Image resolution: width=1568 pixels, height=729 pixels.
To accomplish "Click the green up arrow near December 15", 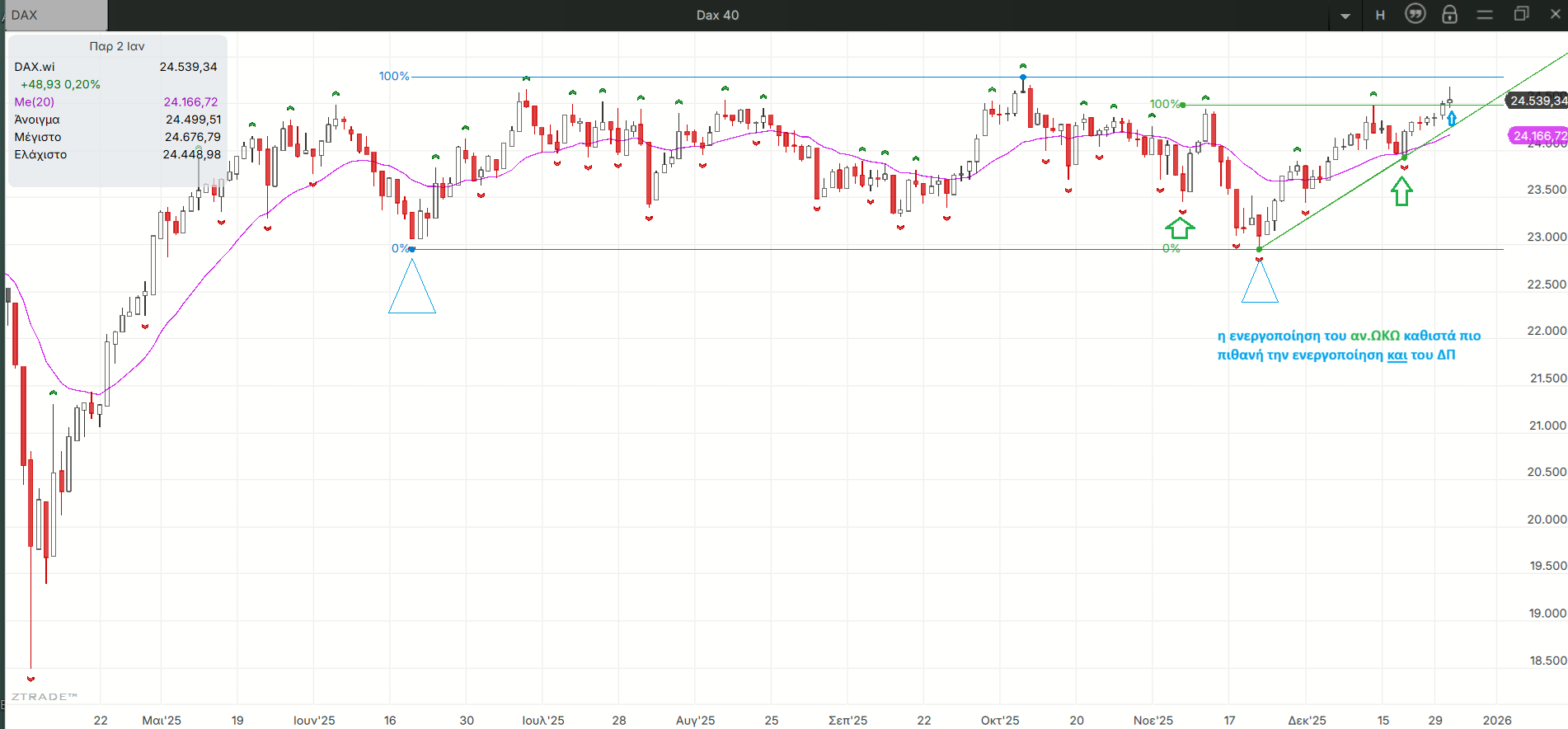I will click(x=1401, y=192).
